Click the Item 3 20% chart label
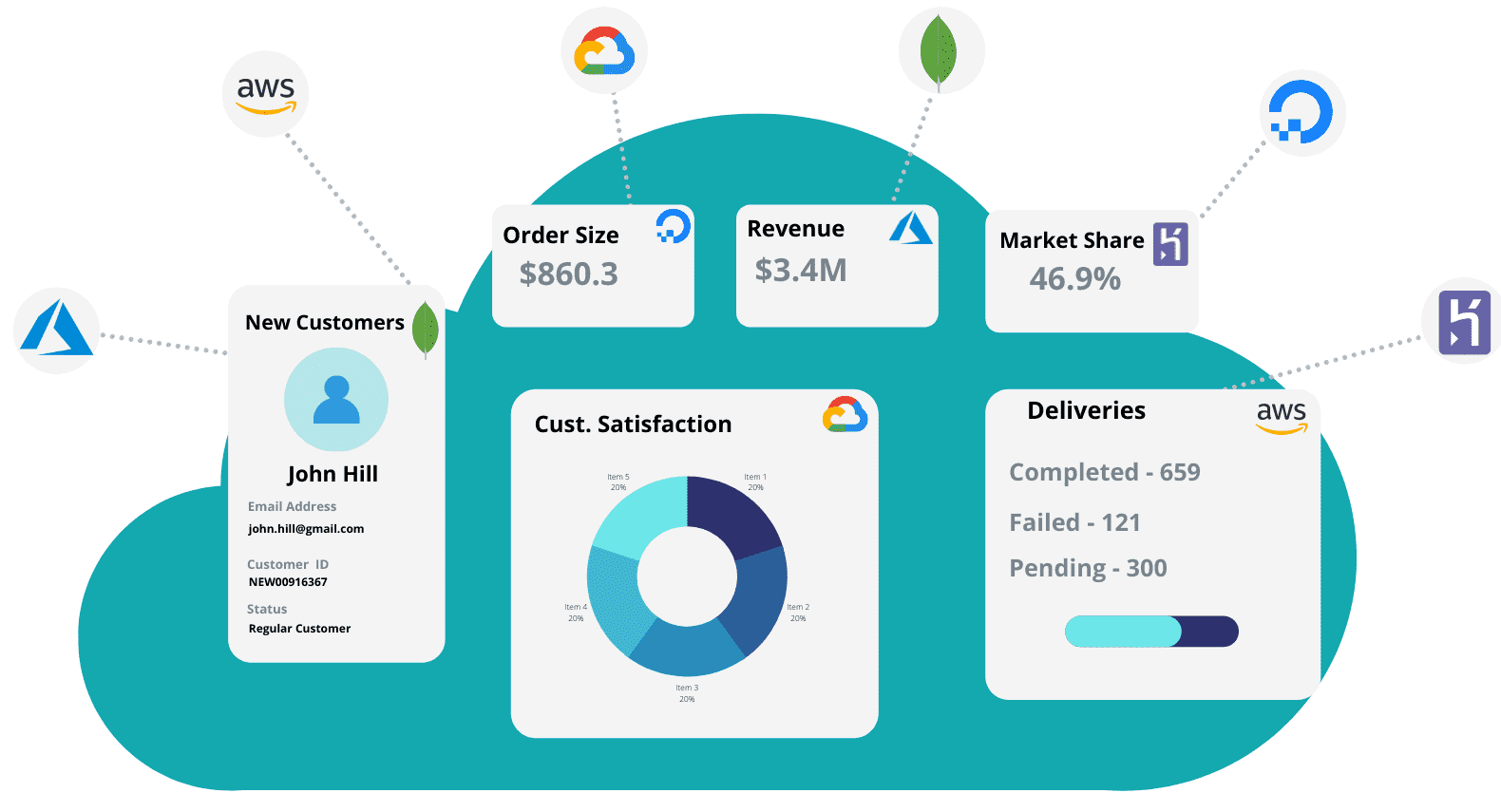 tap(687, 693)
